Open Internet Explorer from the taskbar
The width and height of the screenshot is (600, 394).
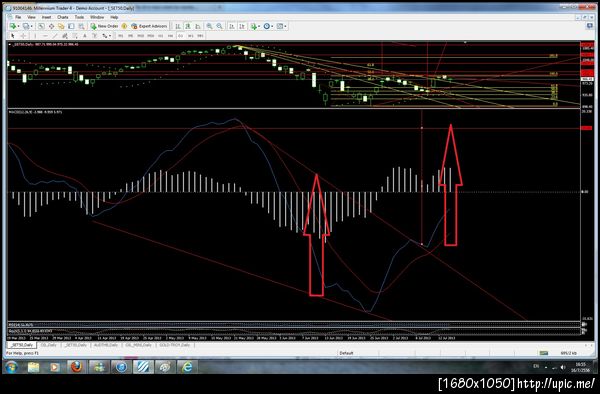click(187, 367)
